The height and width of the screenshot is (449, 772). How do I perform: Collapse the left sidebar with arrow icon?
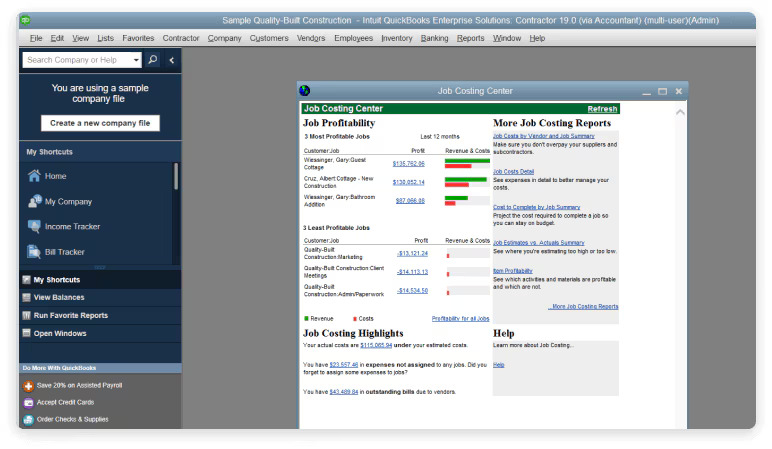click(172, 60)
